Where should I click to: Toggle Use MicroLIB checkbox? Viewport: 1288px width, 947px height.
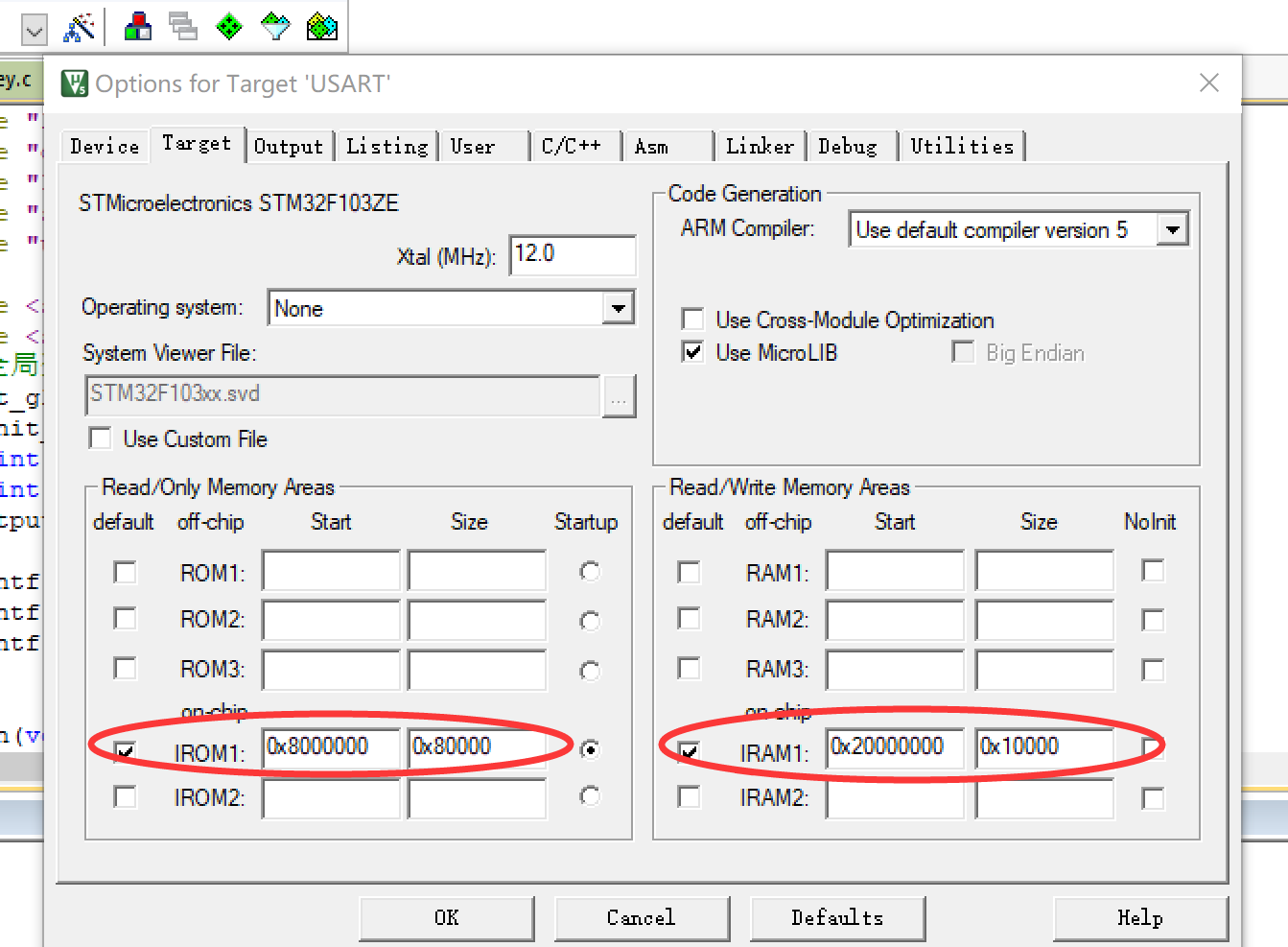pos(691,352)
